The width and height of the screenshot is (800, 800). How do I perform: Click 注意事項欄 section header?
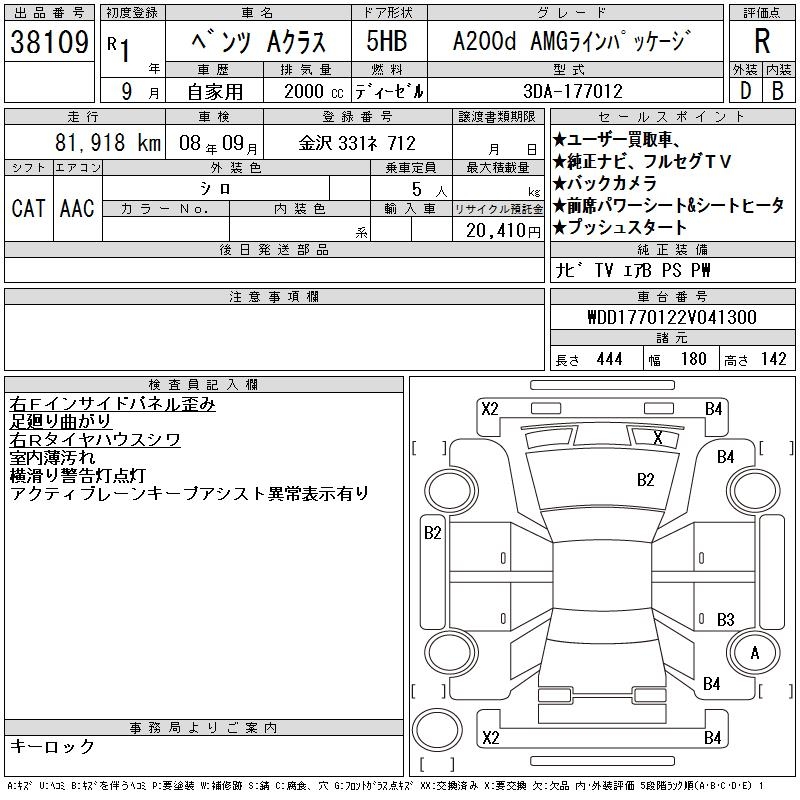click(x=274, y=296)
